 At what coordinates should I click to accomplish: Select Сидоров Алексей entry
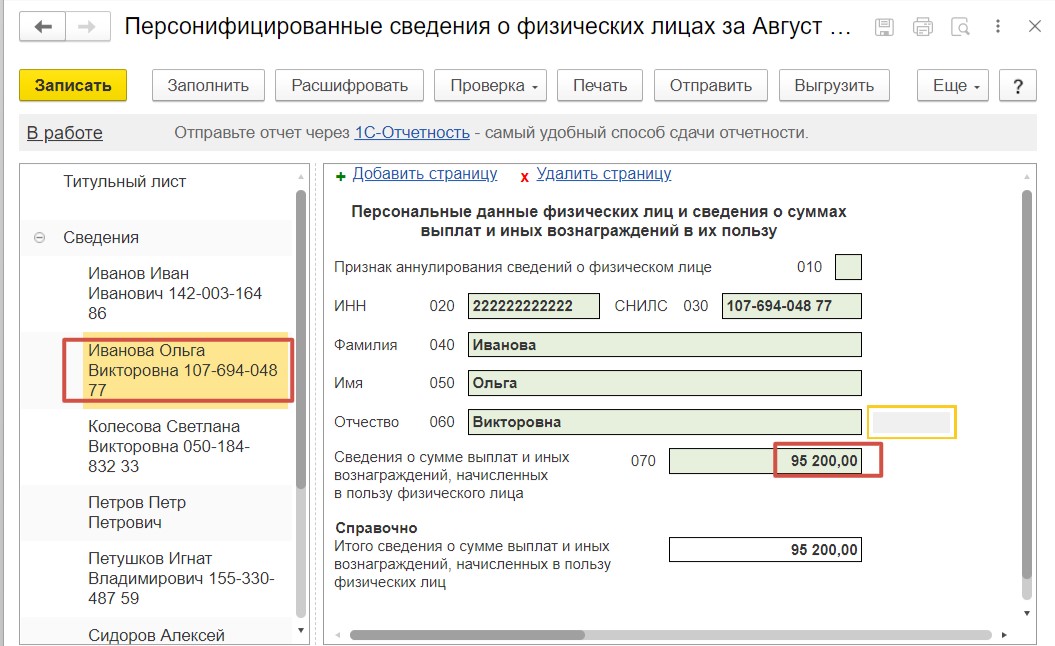pyautogui.click(x=156, y=635)
